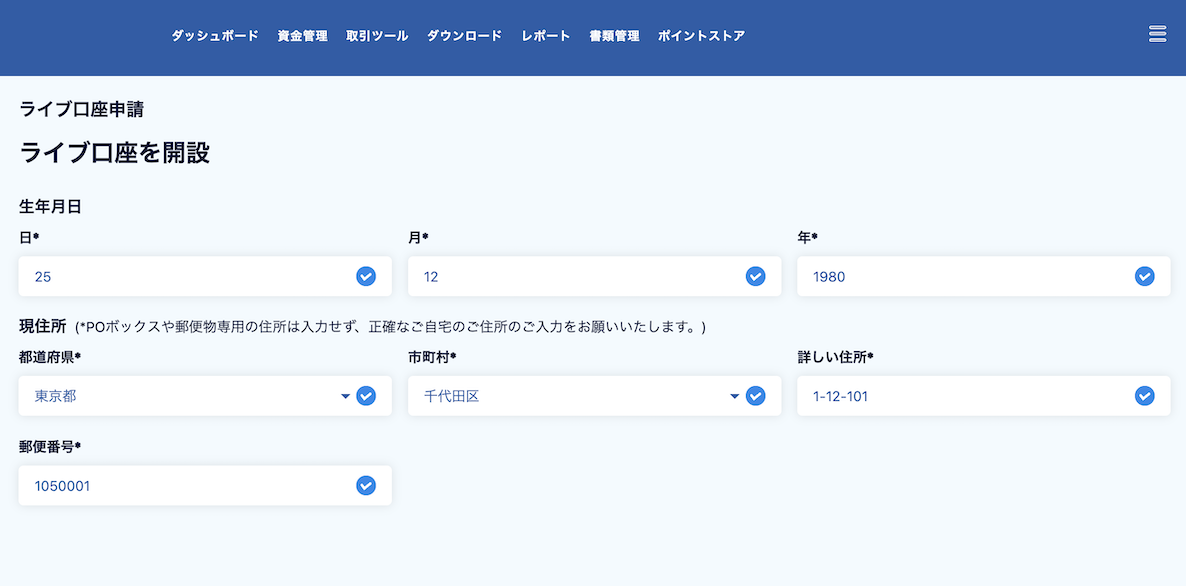Image resolution: width=1186 pixels, height=586 pixels.
Task: Click the prefecture field showing 東京都
Action: pos(205,395)
